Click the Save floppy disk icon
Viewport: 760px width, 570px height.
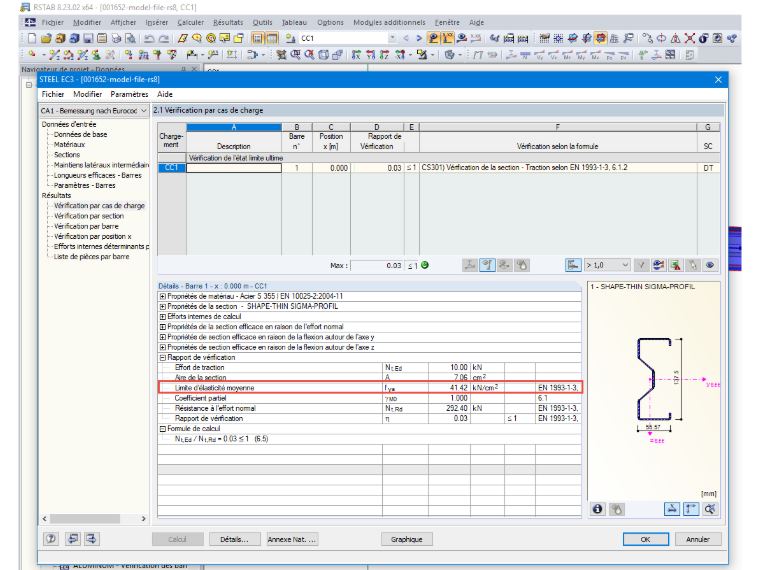pos(88,38)
